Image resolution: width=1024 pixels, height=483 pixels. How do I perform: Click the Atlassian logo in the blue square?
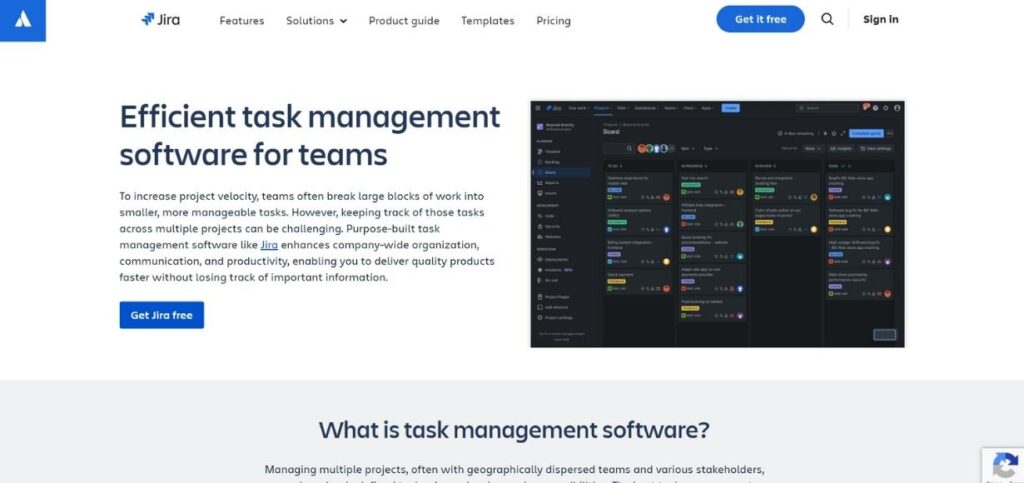coord(23,20)
